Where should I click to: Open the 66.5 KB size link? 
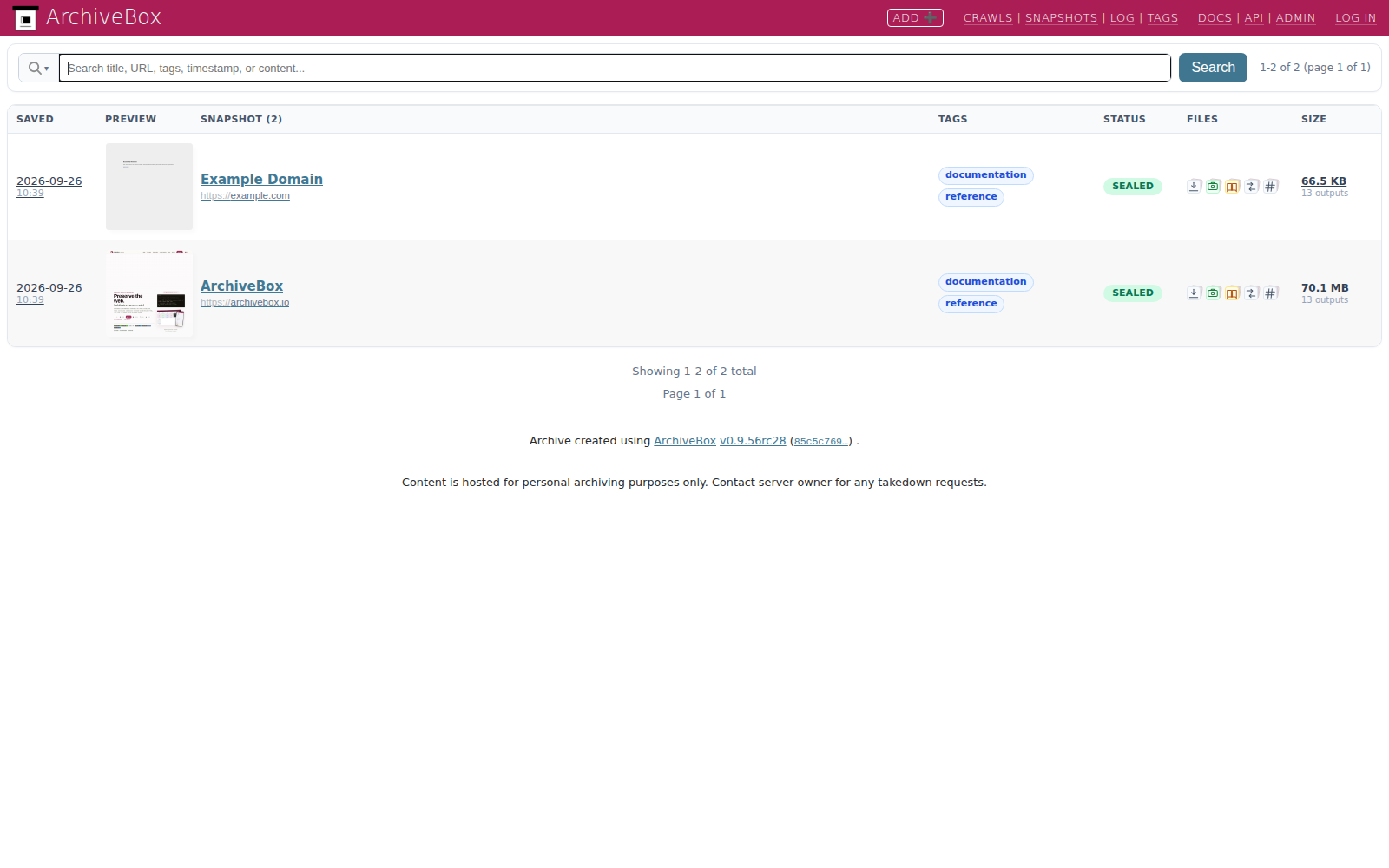pos(1324,181)
